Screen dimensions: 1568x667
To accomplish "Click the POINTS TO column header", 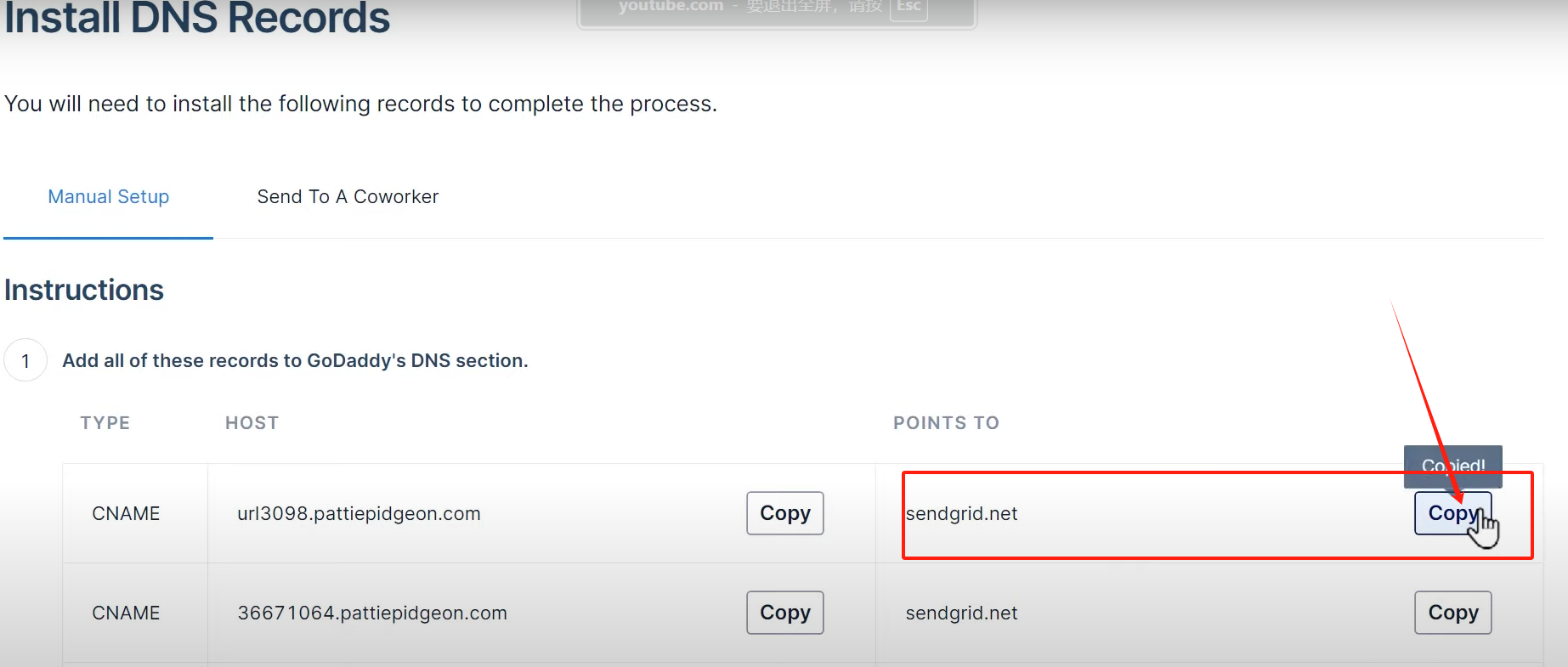I will tap(946, 422).
